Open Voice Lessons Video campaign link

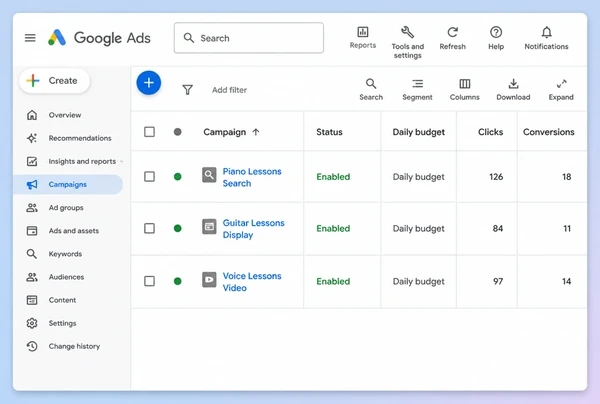[x=252, y=282]
